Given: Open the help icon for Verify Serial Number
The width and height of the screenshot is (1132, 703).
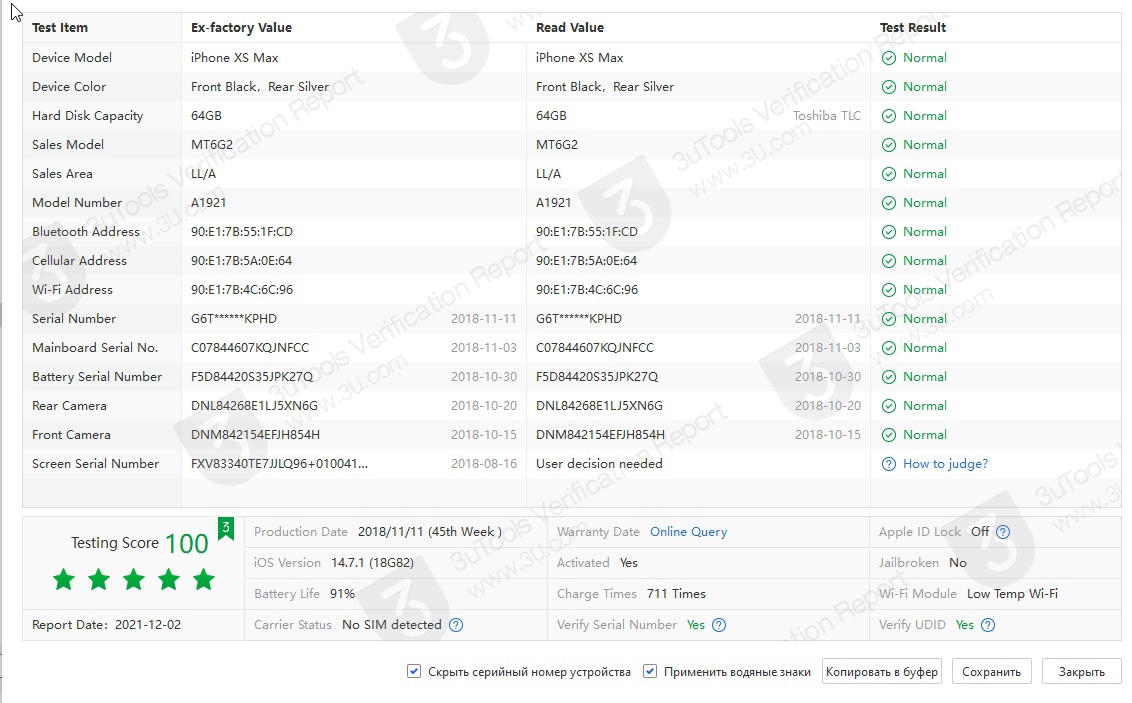Looking at the screenshot, I should pos(719,625).
